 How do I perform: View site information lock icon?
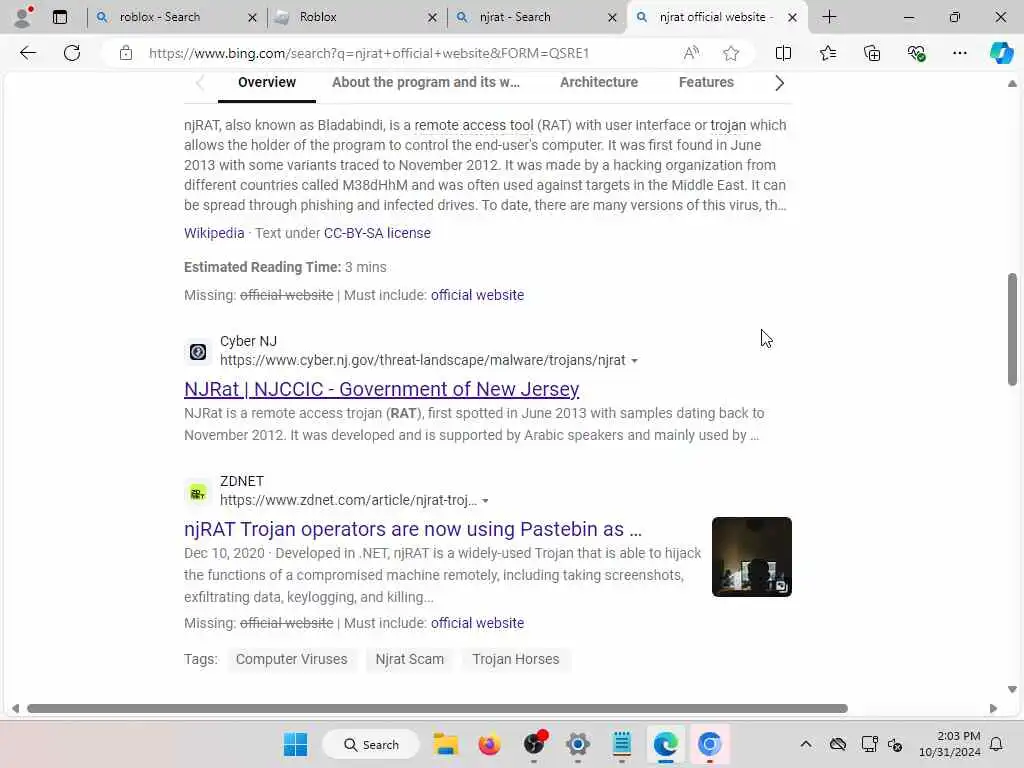(126, 53)
